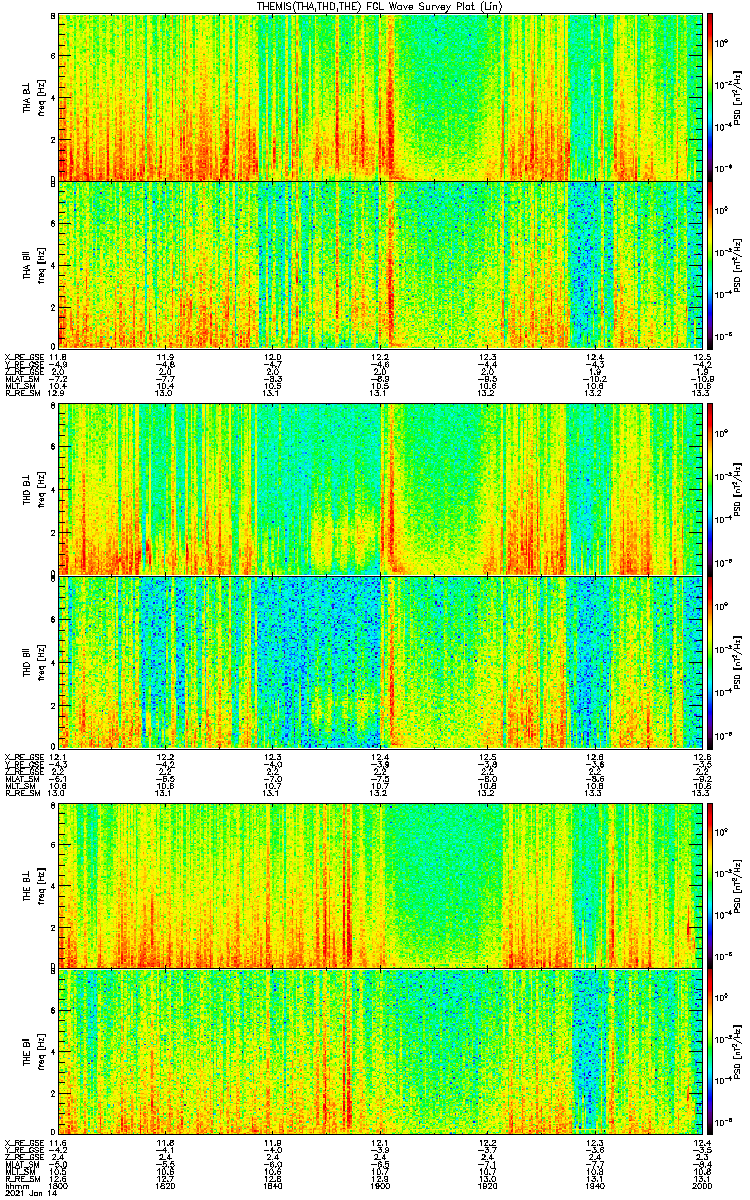Click the PSD color bar beside THE B-perpendicular panel
The width and height of the screenshot is (750, 1200).
(x=711, y=885)
